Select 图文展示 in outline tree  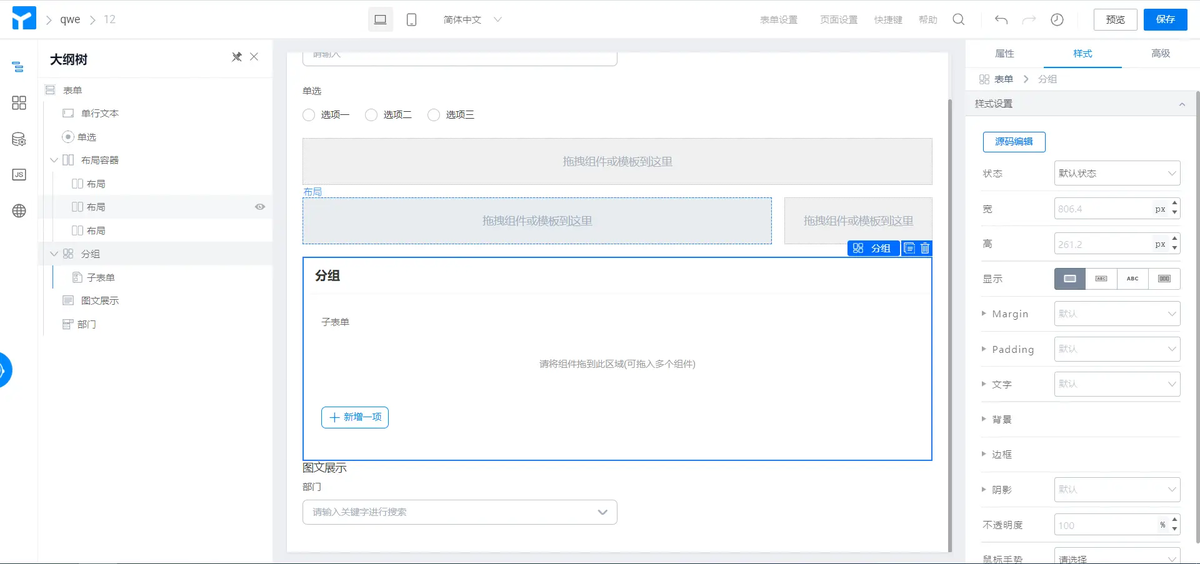pos(99,301)
